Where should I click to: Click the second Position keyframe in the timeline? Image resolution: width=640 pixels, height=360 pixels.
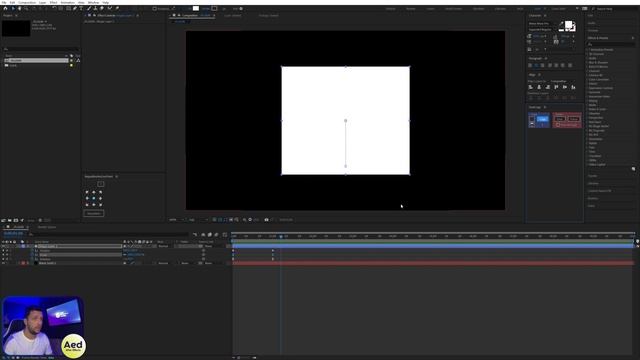click(273, 251)
